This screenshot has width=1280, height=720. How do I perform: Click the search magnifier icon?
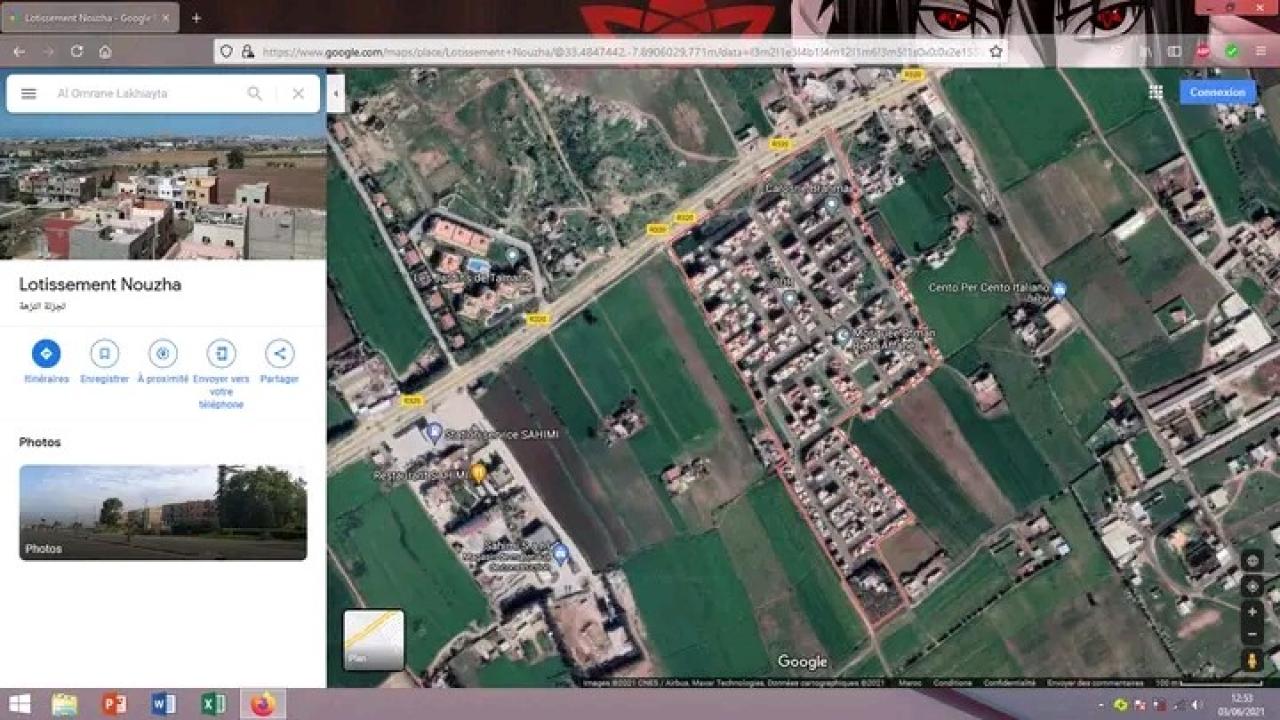255,93
